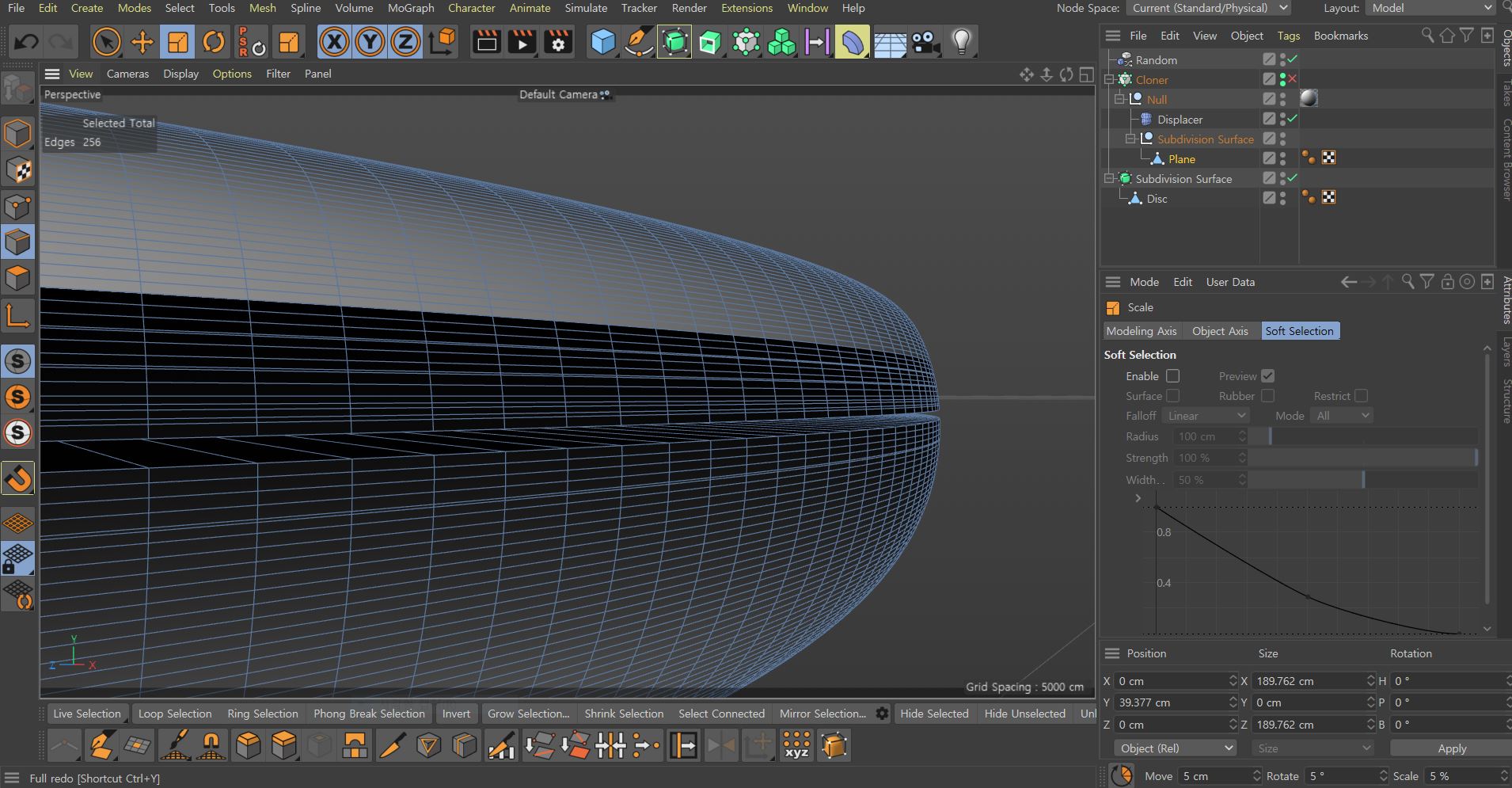
Task: Adjust the Strength slider
Action: click(x=1363, y=458)
